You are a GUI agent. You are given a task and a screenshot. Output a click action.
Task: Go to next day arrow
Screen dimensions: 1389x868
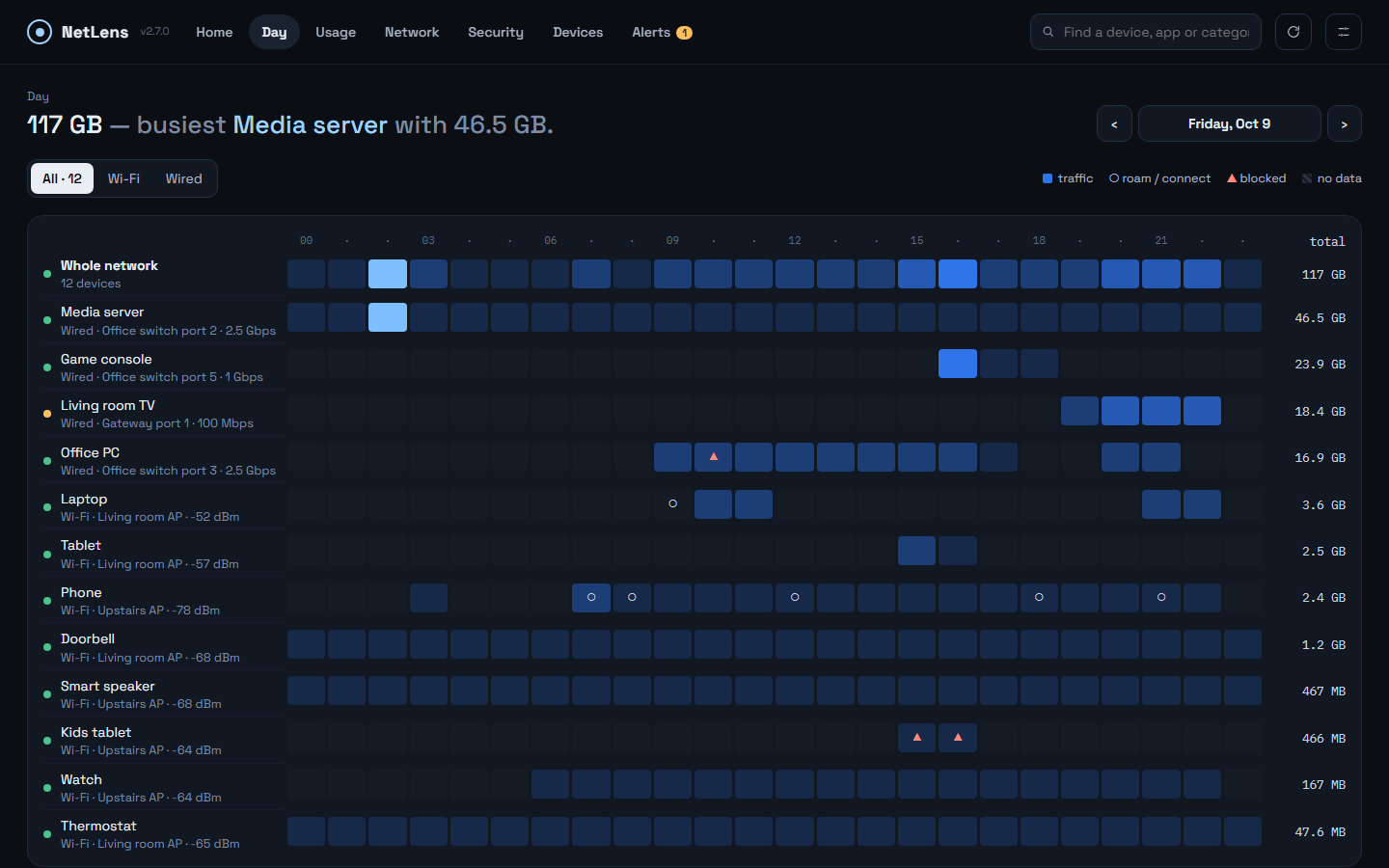pyautogui.click(x=1345, y=123)
